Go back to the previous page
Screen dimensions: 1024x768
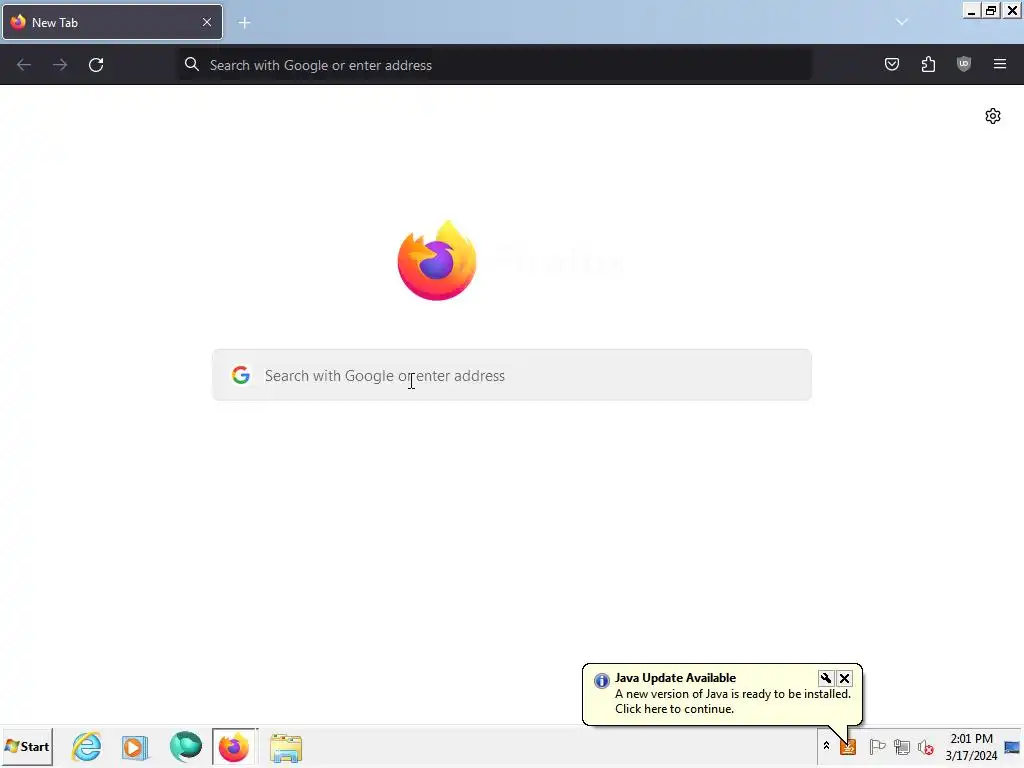click(x=24, y=65)
